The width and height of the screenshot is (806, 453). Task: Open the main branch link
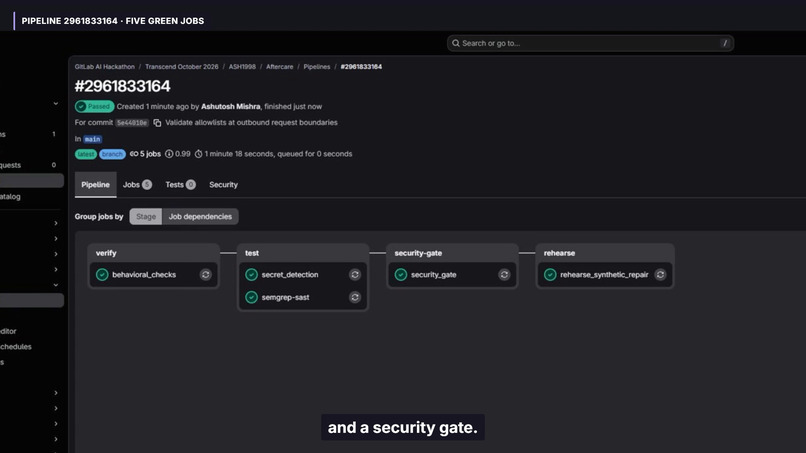[93, 139]
